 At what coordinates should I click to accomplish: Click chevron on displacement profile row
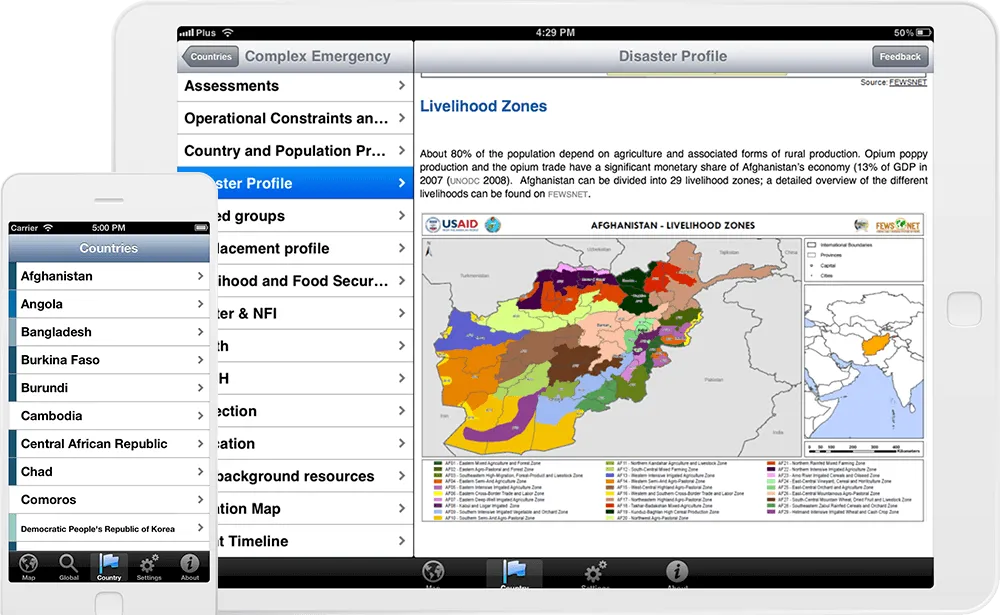[x=402, y=248]
